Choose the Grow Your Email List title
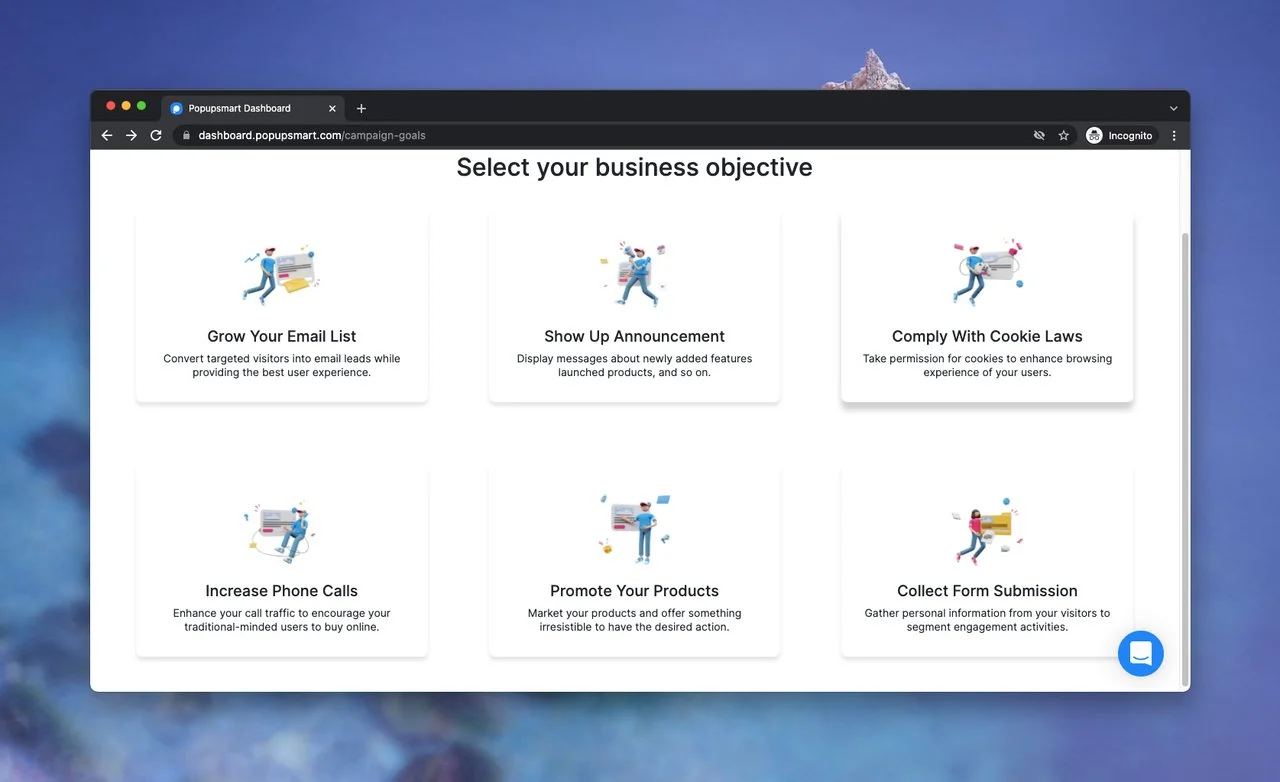Screen dimensions: 1280x782 [x=281, y=336]
